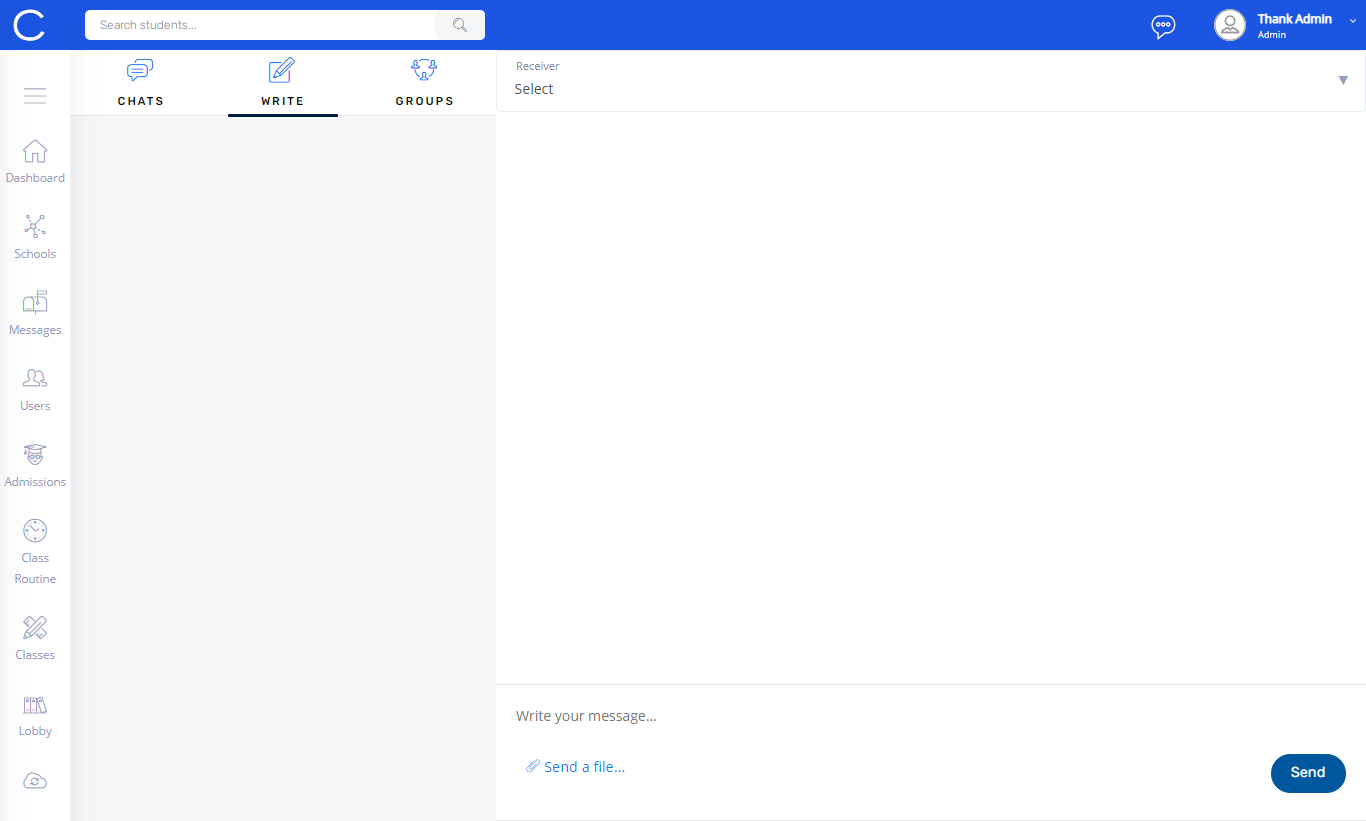The height and width of the screenshot is (821, 1366).
Task: Click the Send button
Action: coord(1307,773)
